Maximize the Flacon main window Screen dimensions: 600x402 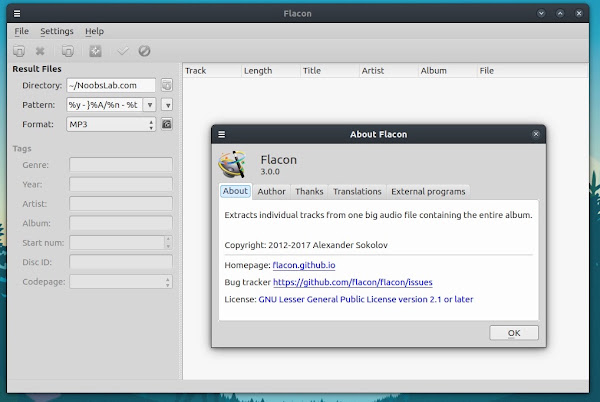click(560, 13)
